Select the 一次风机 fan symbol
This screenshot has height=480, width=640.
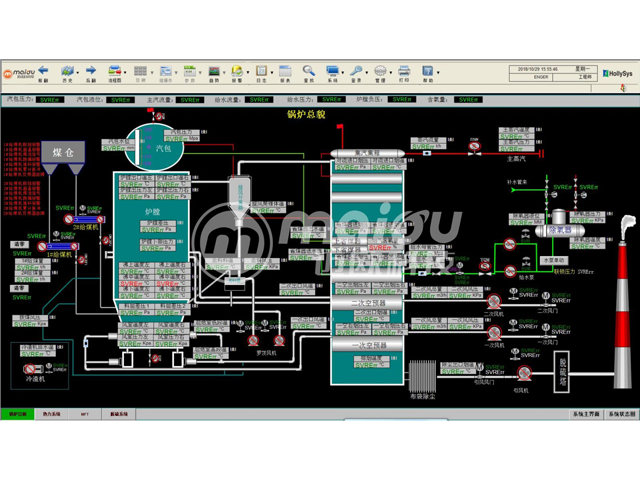point(494,333)
